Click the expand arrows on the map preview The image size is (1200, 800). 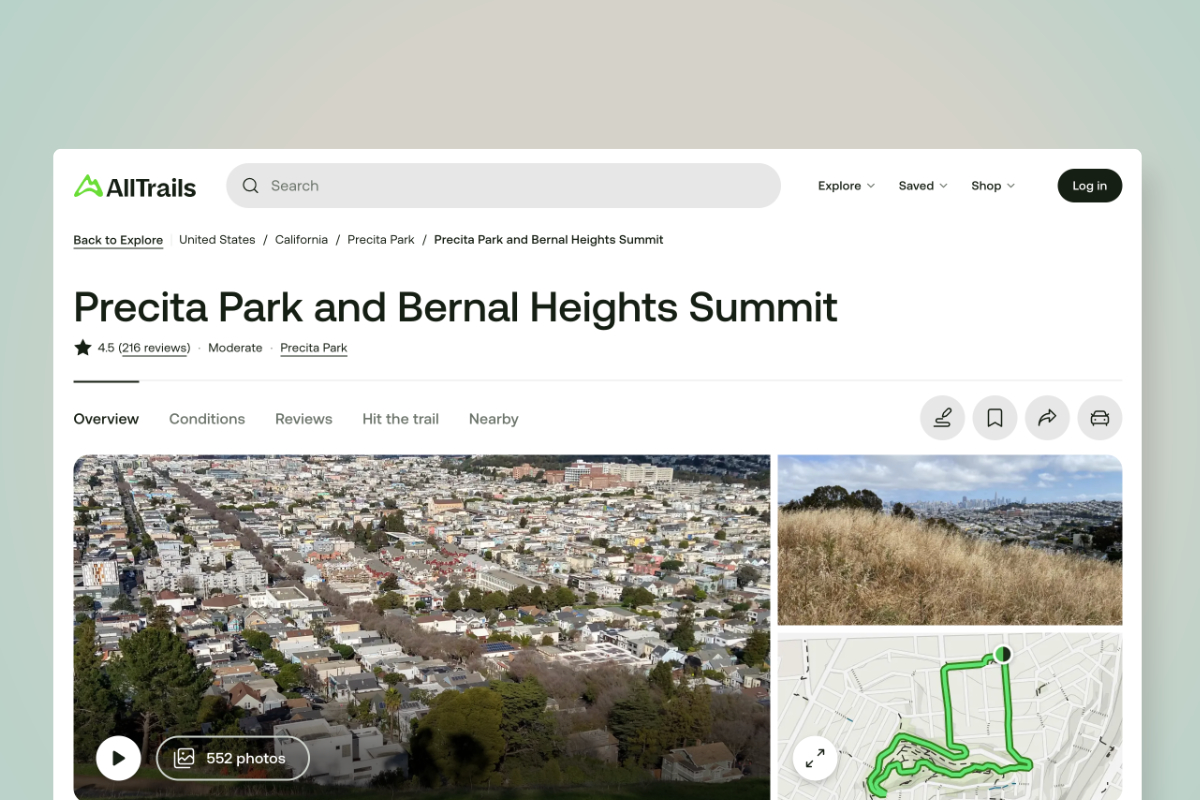click(815, 758)
